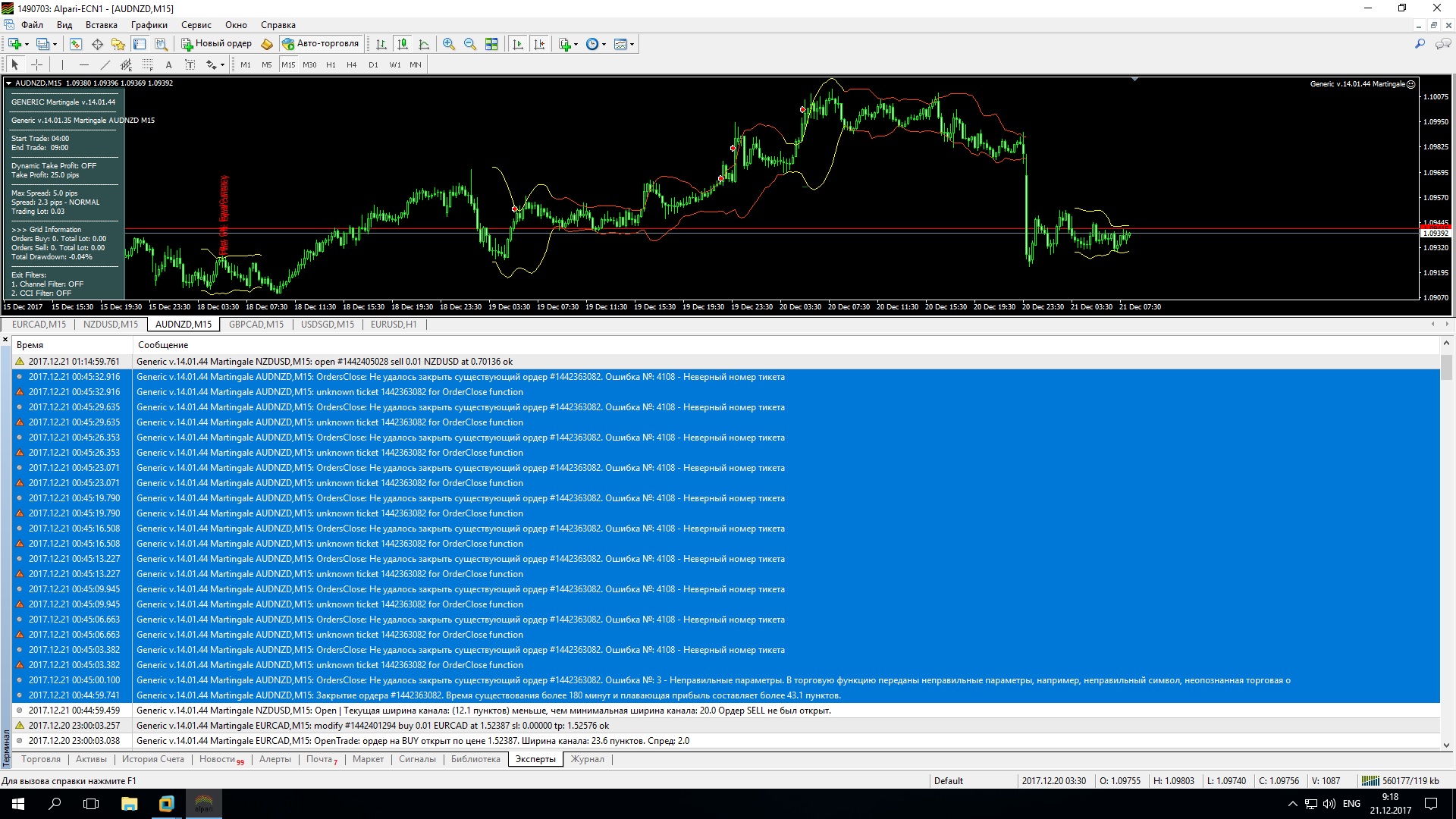
Task: Open the taskbar search icon
Action: [x=55, y=804]
